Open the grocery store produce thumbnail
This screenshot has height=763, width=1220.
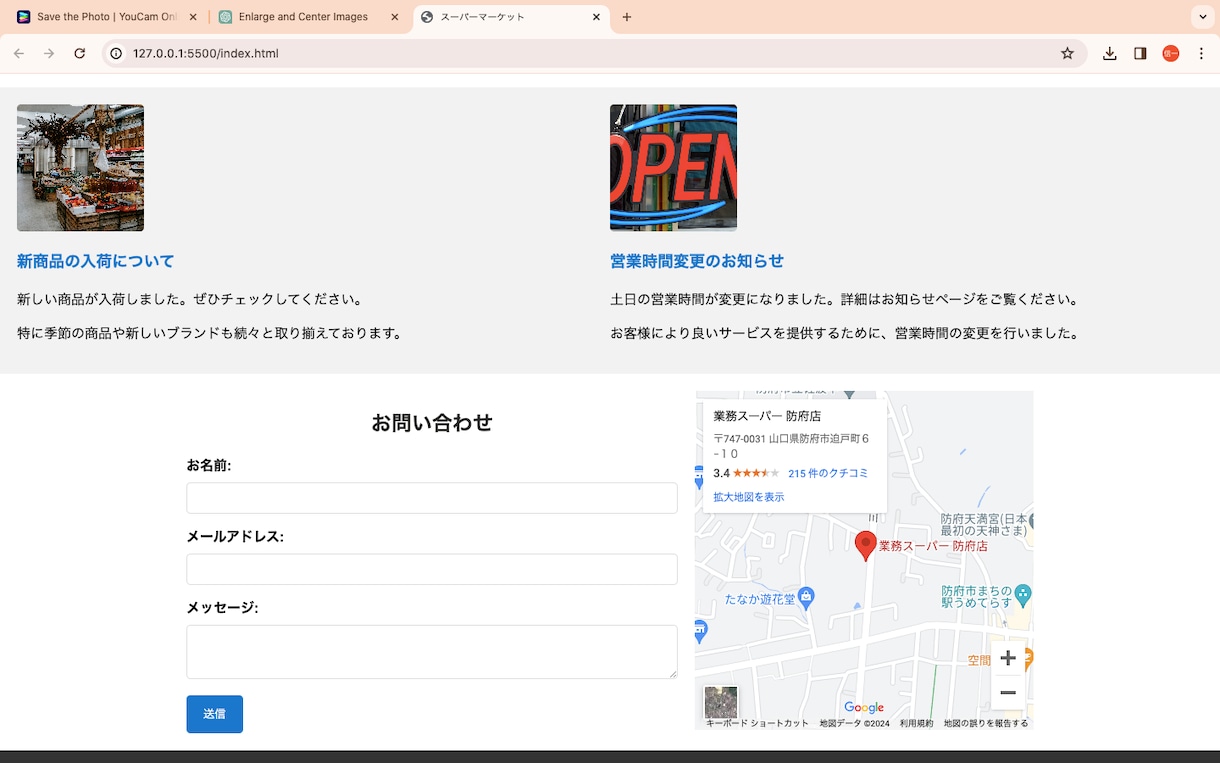point(80,168)
